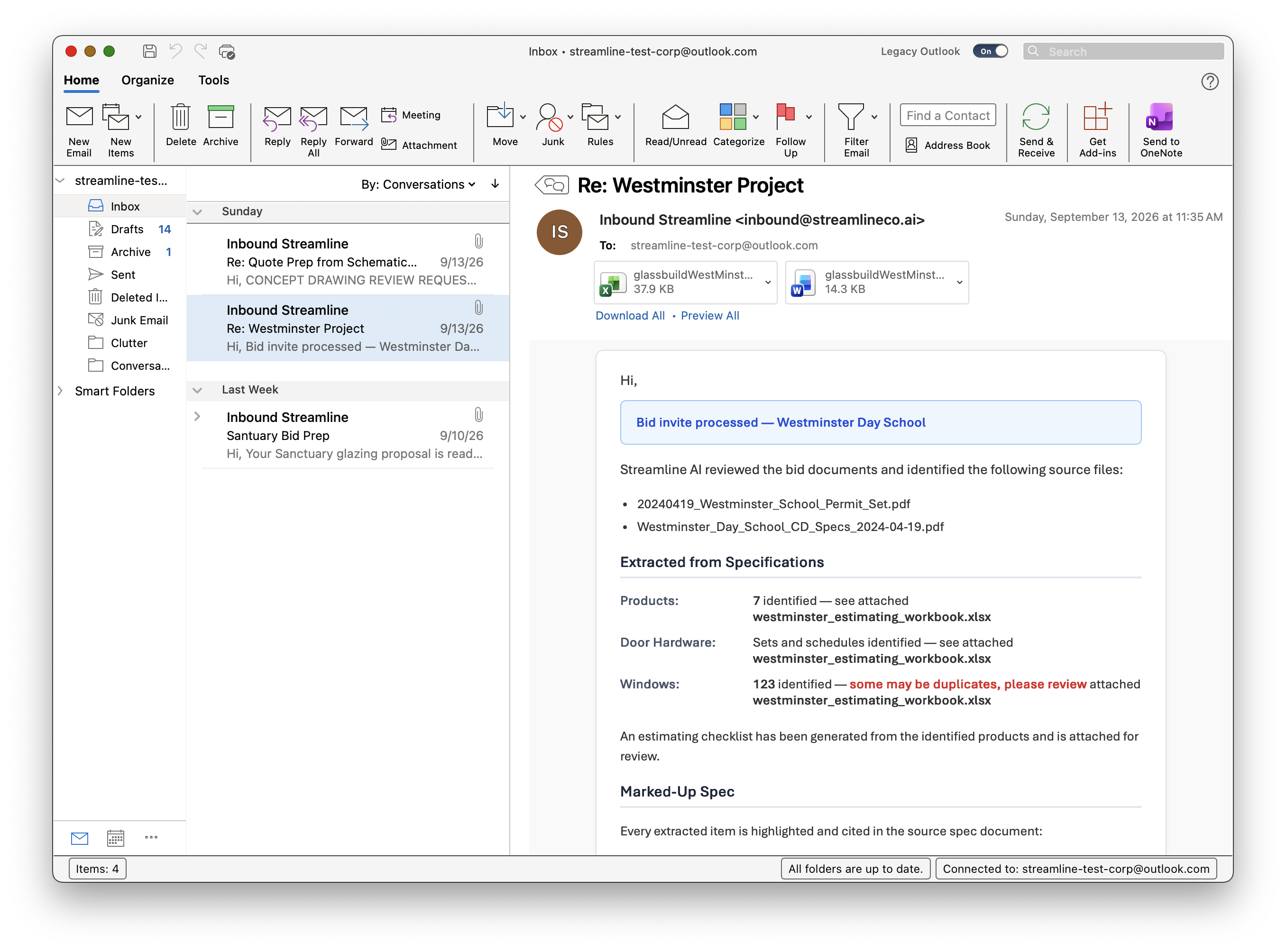
Task: Open the Follow Up dropdown arrow
Action: point(808,117)
